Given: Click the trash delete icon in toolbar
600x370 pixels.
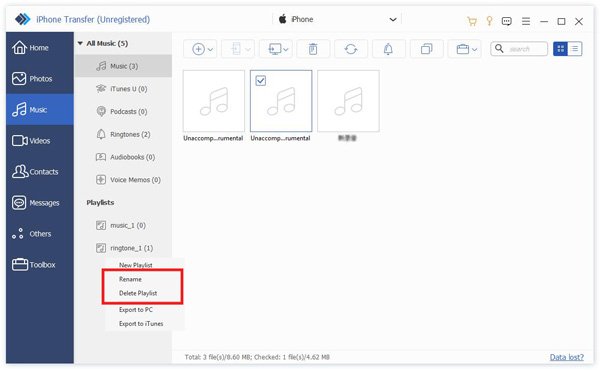Looking at the screenshot, I should (x=313, y=49).
